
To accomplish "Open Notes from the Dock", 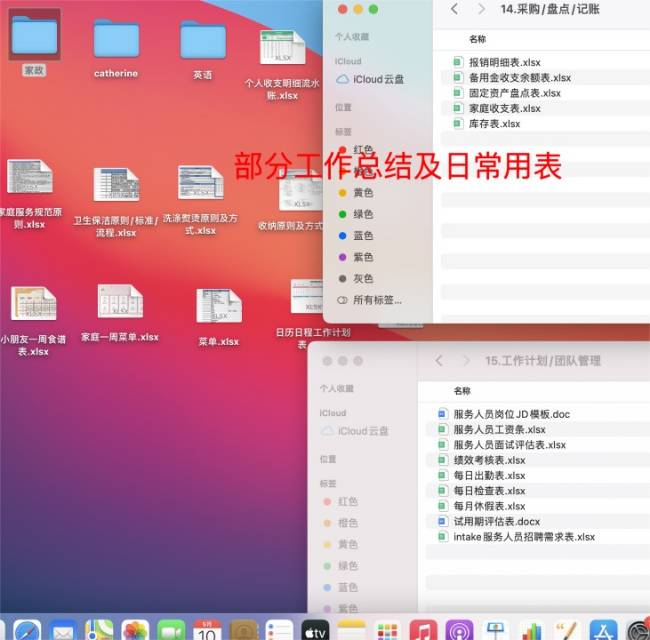I will (x=352, y=630).
